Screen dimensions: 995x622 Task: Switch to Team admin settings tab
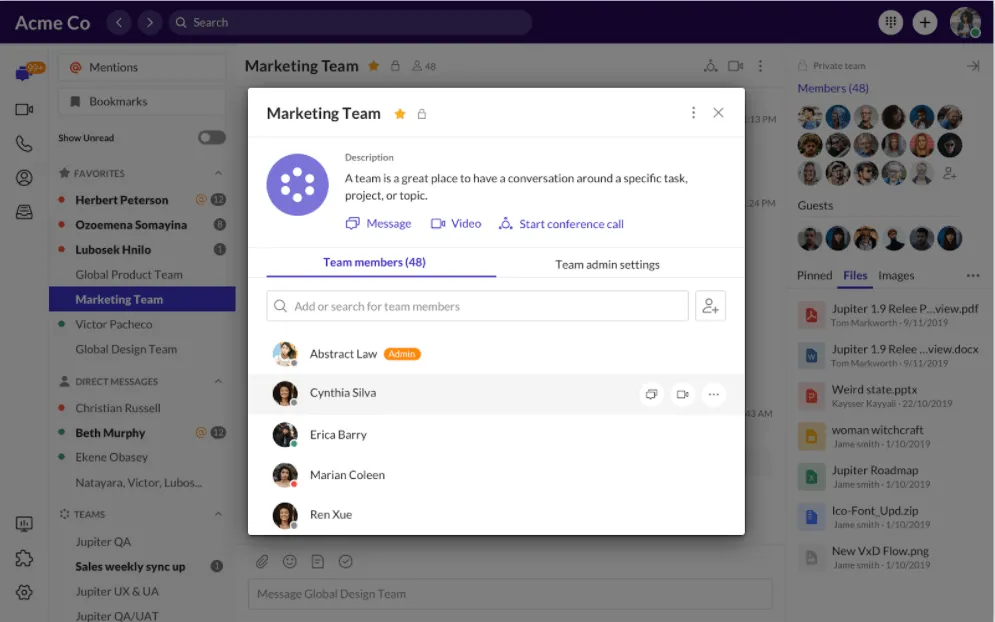[x=607, y=264]
